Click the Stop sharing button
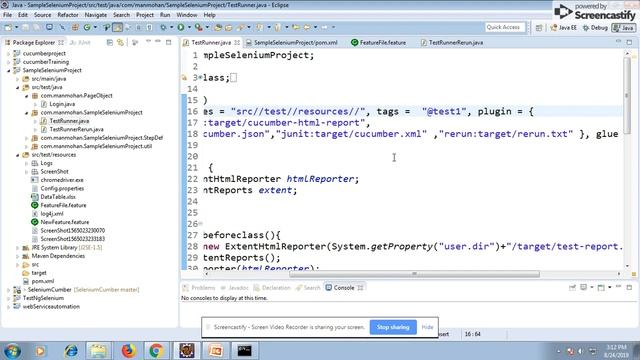 coord(393,327)
